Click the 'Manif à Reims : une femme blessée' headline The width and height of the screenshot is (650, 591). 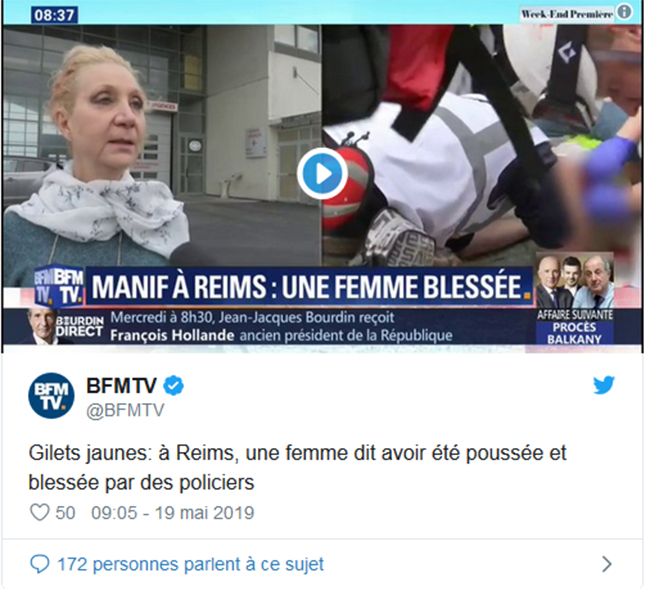(308, 288)
